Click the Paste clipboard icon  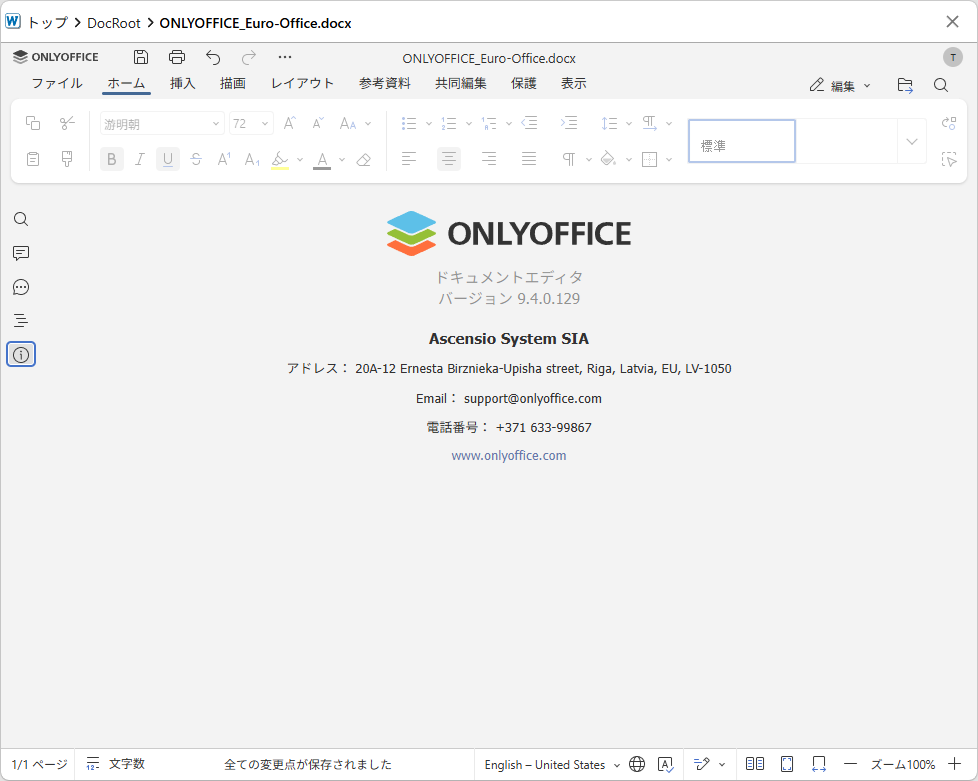click(33, 159)
